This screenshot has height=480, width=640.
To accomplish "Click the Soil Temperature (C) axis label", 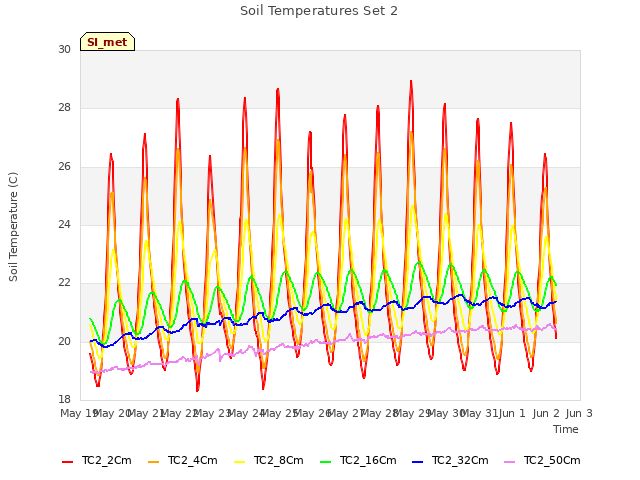I will [x=13, y=227].
